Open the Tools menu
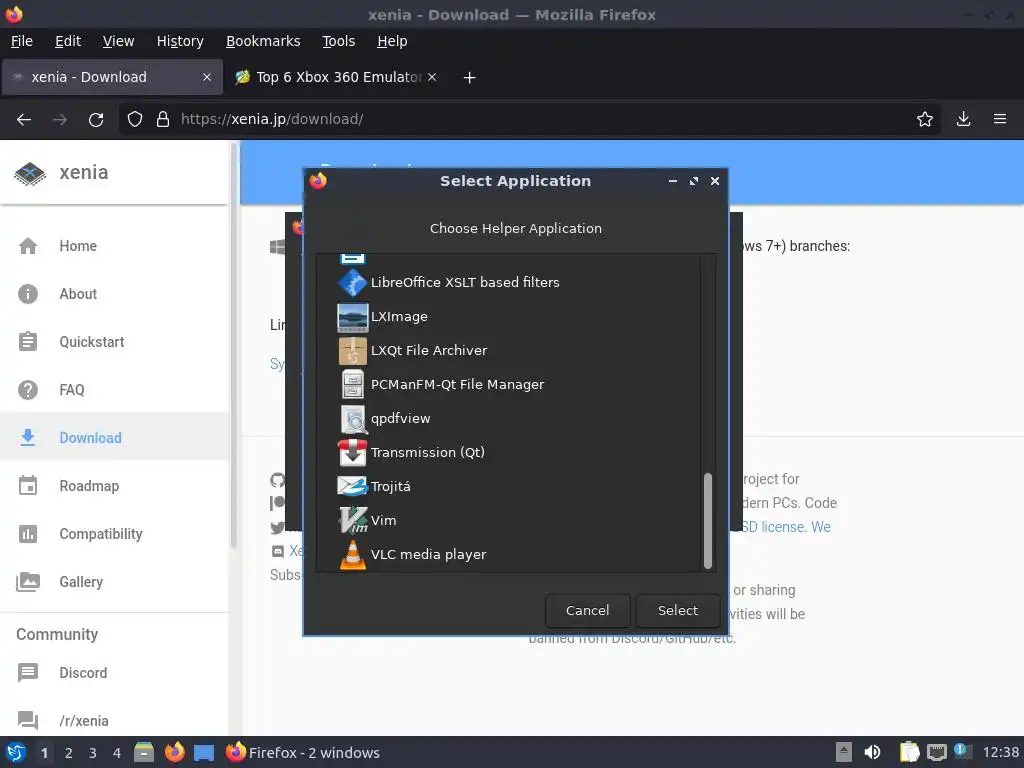Image resolution: width=1024 pixels, height=768 pixels. [x=338, y=41]
